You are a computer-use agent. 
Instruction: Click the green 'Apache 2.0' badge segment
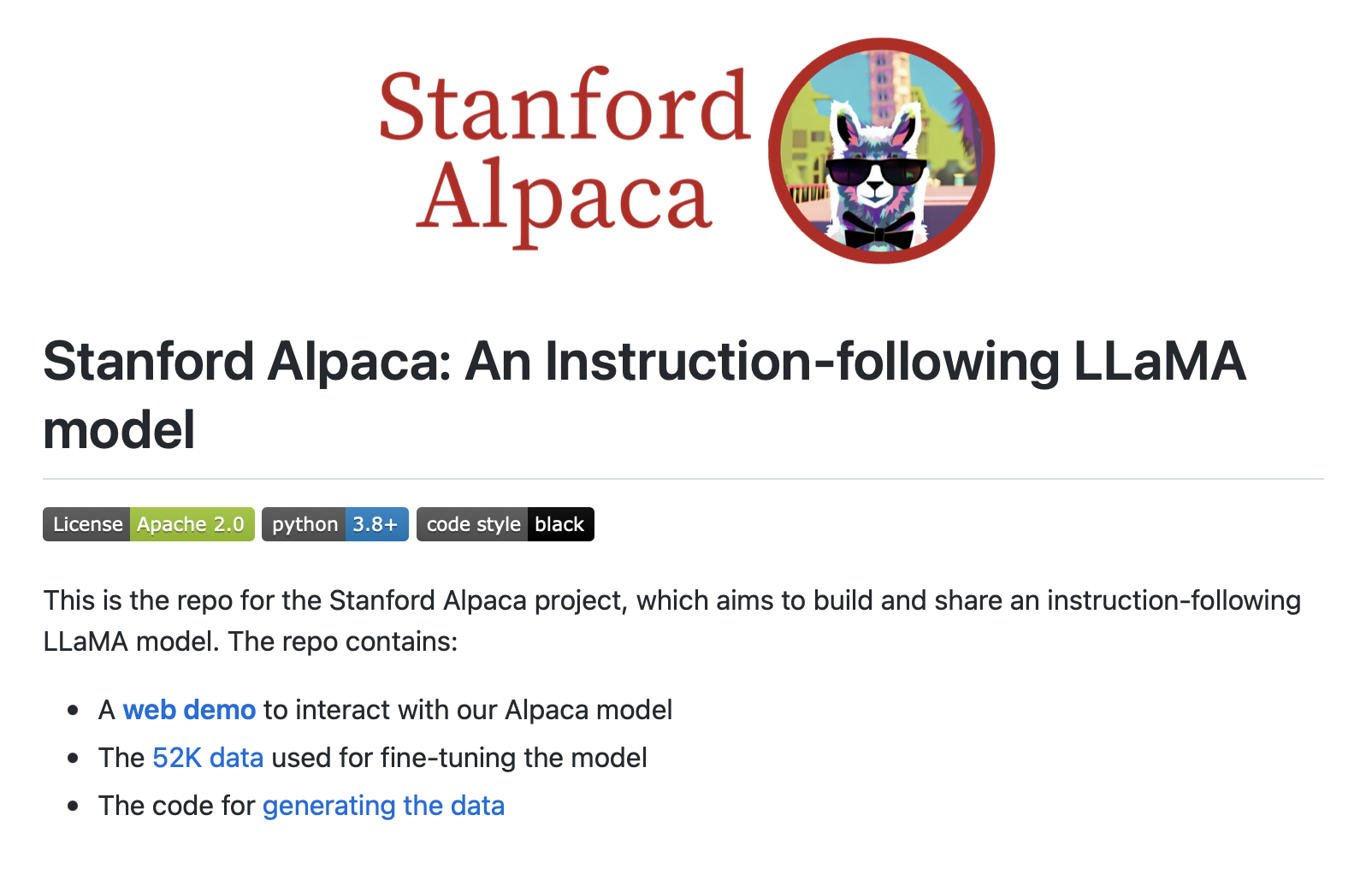[191, 524]
